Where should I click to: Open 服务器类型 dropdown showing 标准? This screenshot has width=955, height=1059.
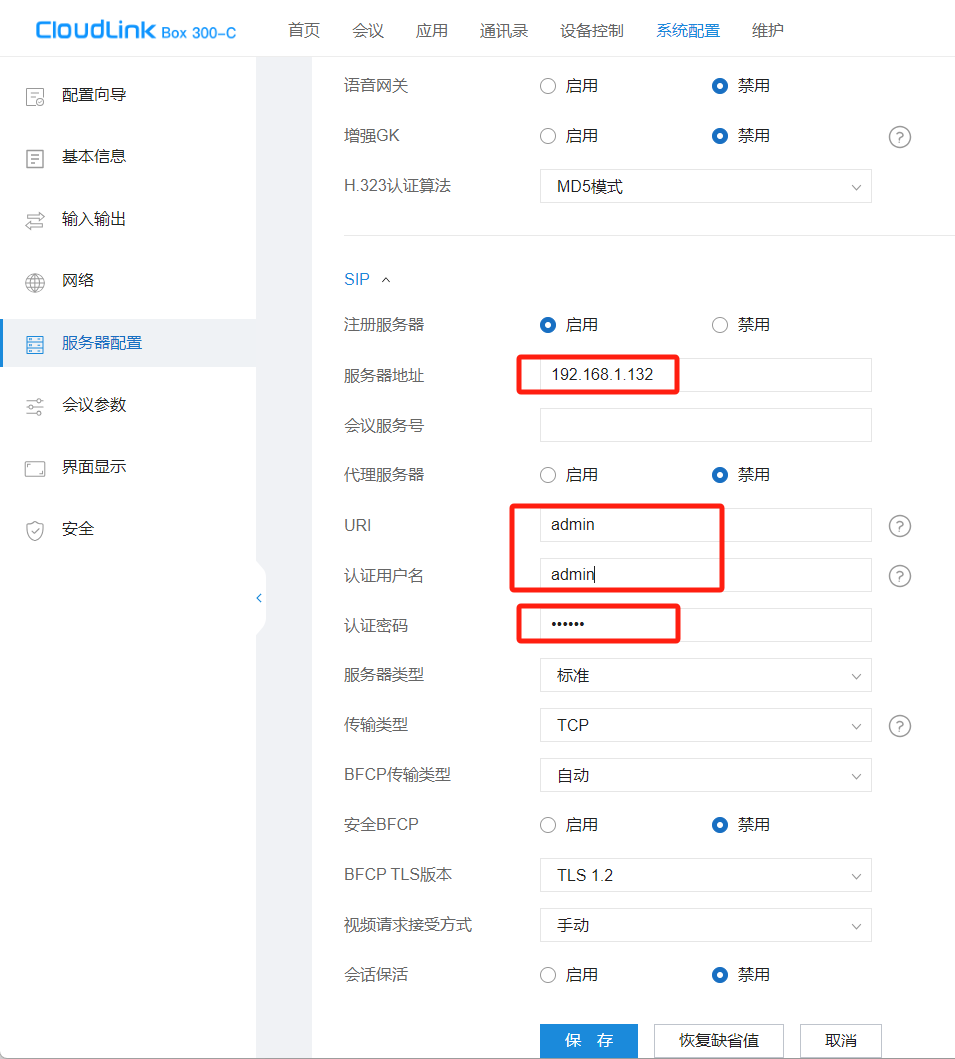coord(706,675)
